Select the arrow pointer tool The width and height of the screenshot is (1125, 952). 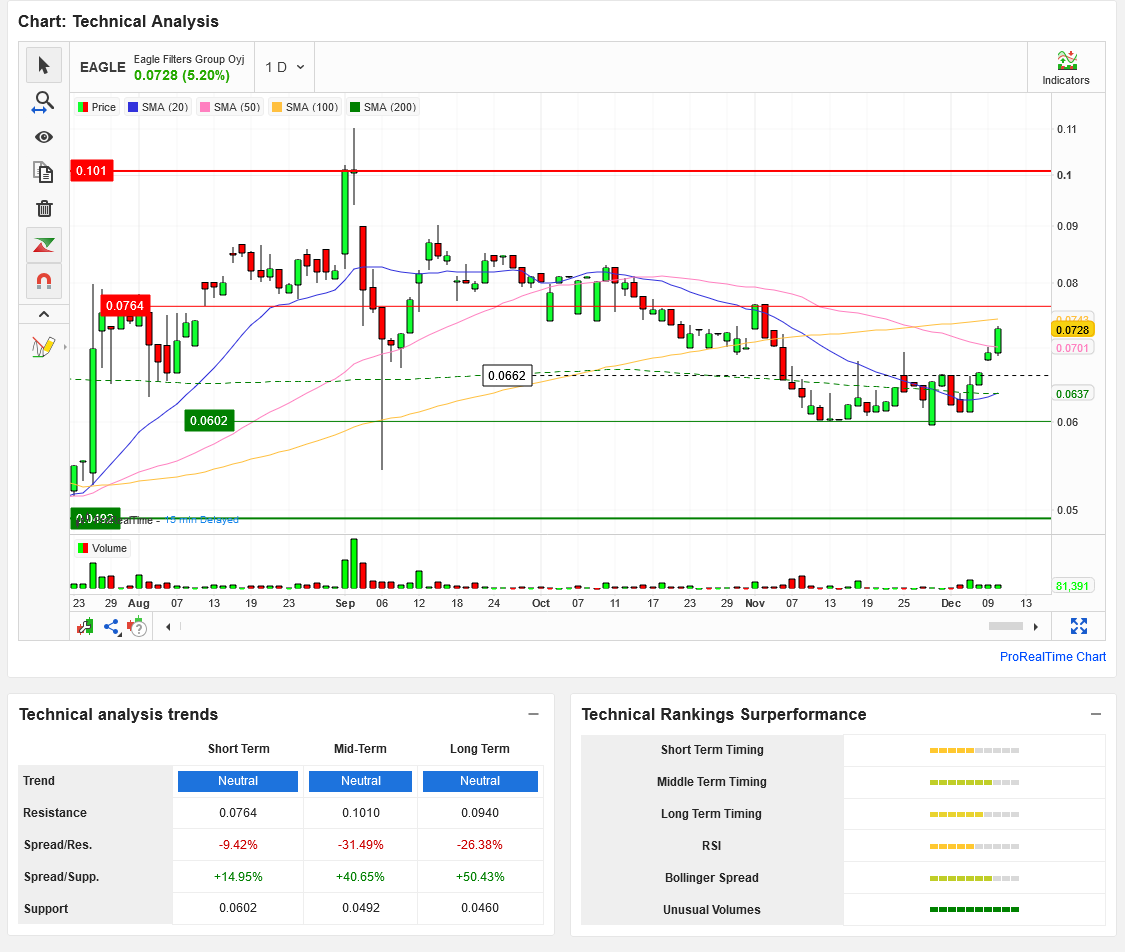[x=43, y=65]
